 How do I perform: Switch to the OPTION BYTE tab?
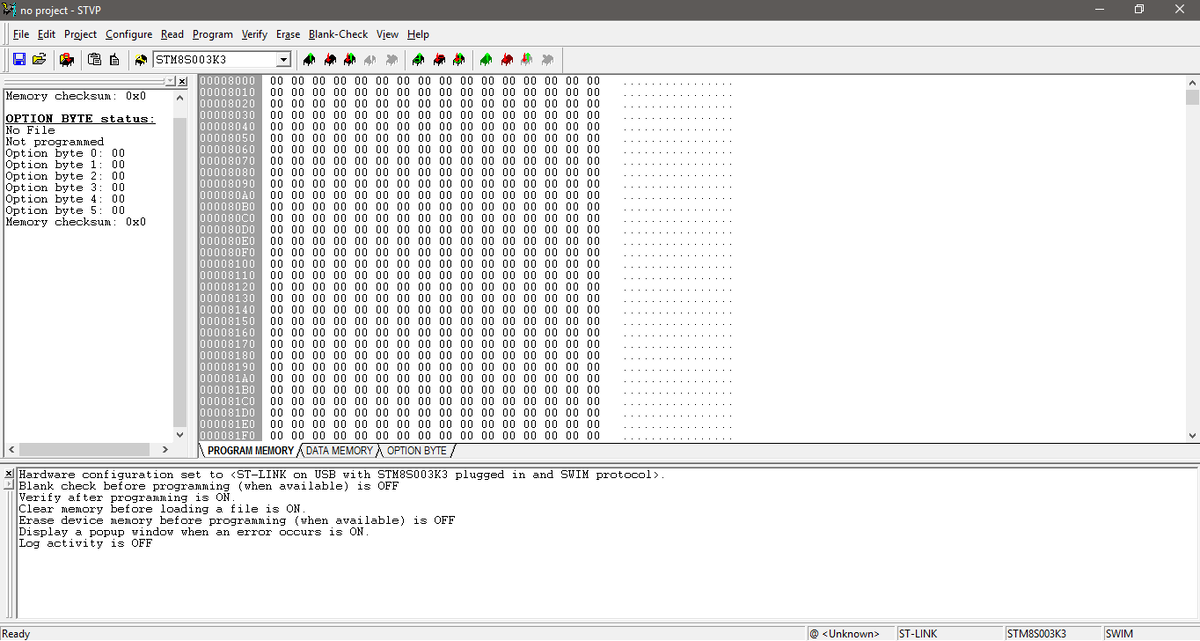[x=416, y=451]
